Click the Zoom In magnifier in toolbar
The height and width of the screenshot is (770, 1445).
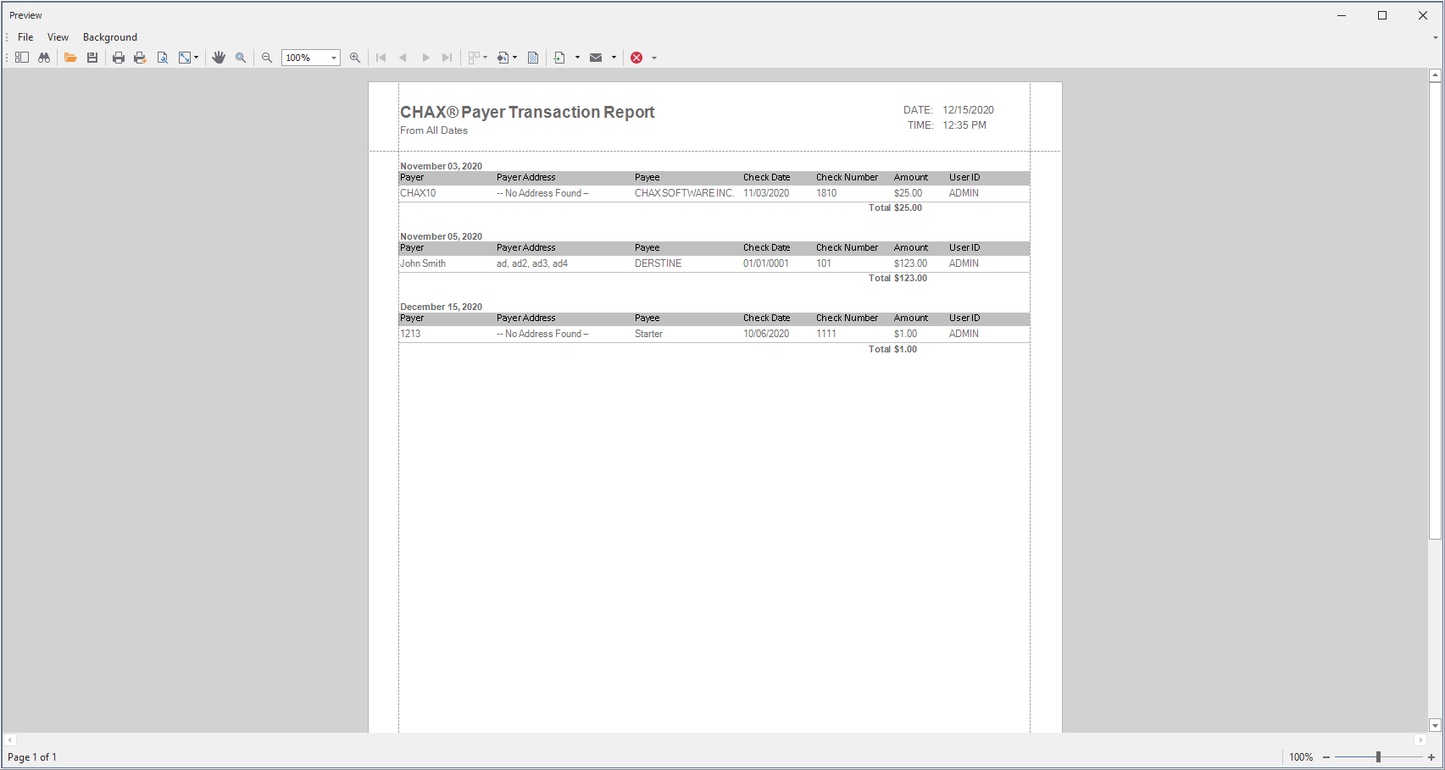[355, 58]
